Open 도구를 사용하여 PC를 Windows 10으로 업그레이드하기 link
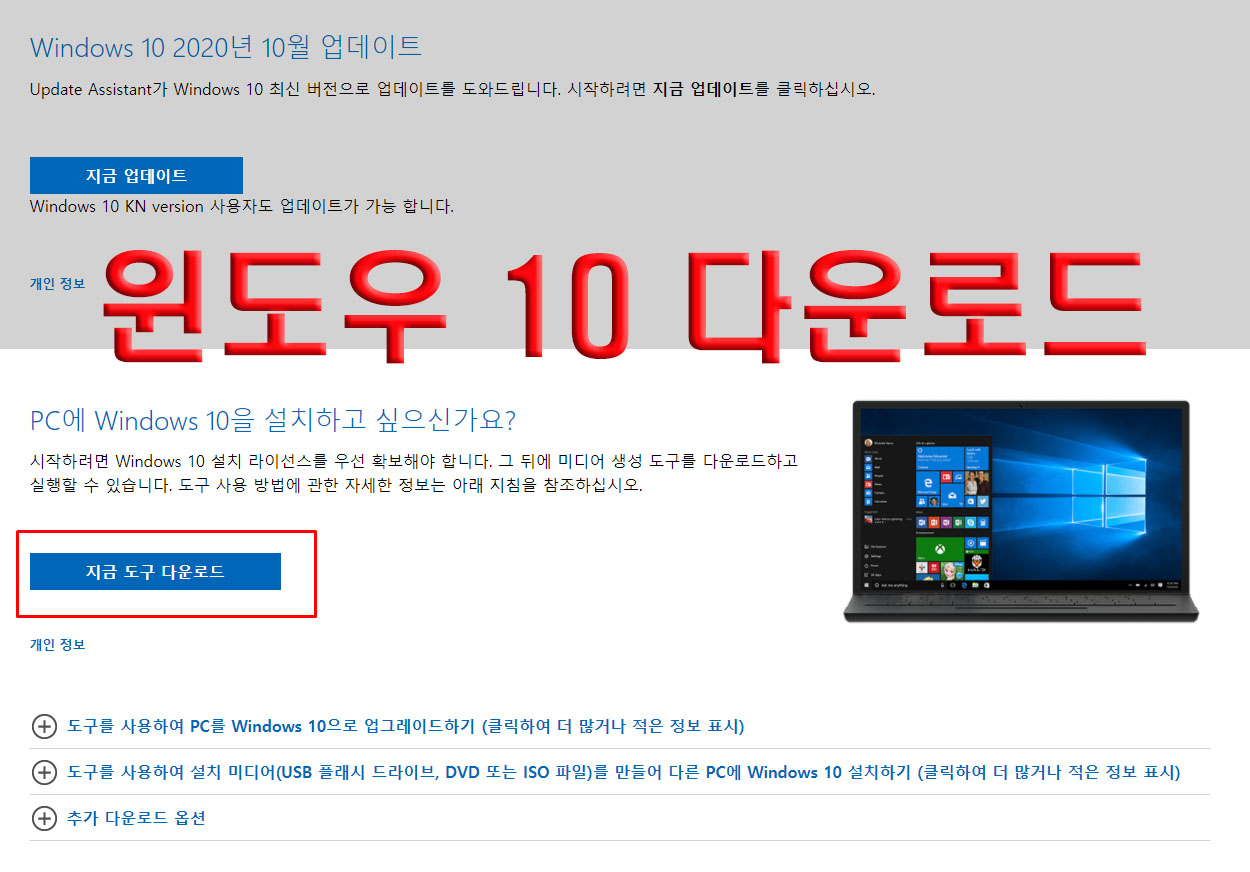This screenshot has width=1250, height=872. [405, 726]
